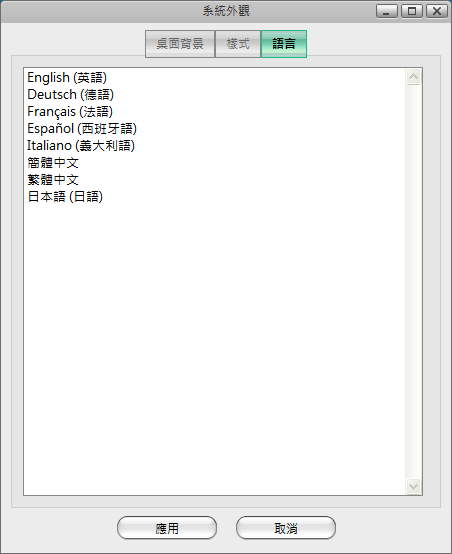Screen dimensions: 452x554
Task: Switch to the 桌面背景 tab
Action: (180, 44)
